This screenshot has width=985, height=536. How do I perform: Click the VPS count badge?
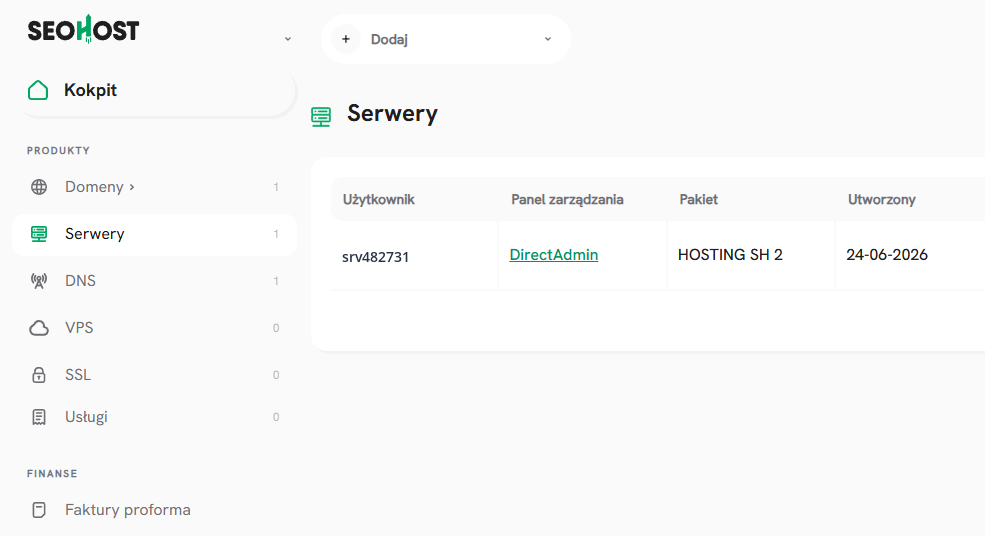276,328
